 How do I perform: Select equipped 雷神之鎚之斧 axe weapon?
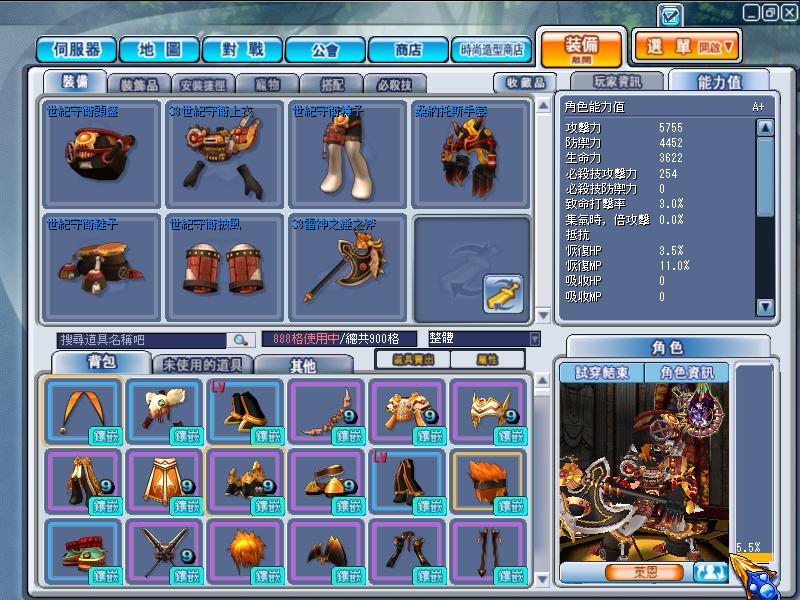click(x=347, y=267)
